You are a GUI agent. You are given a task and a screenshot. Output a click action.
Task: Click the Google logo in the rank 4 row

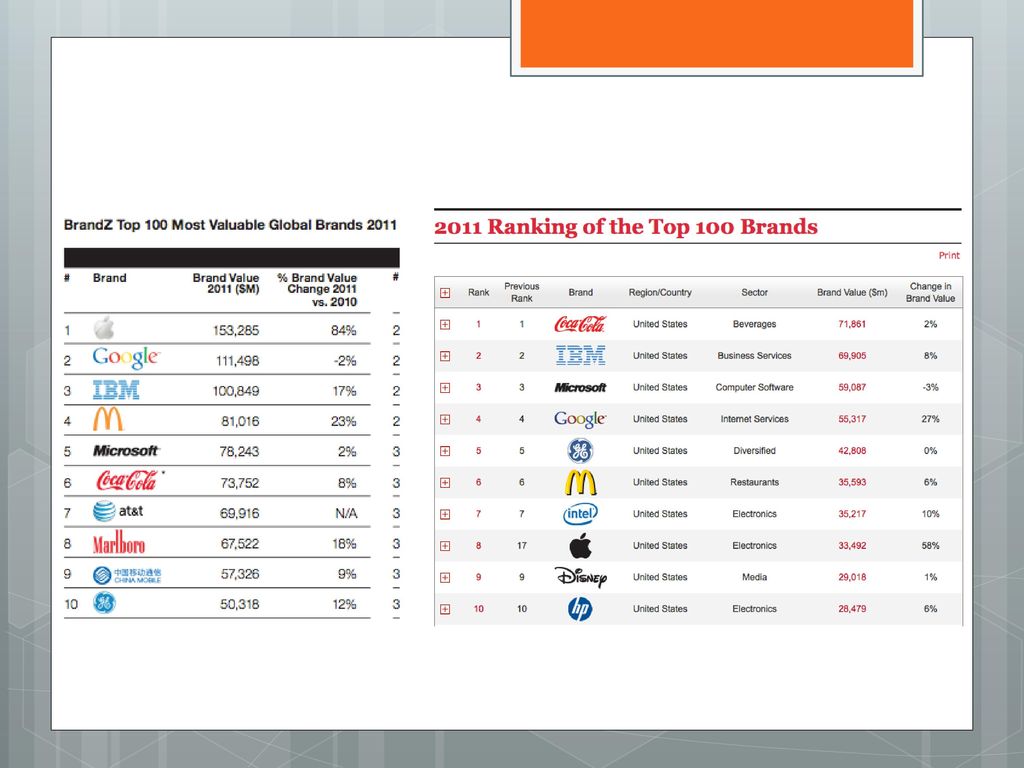tap(580, 419)
